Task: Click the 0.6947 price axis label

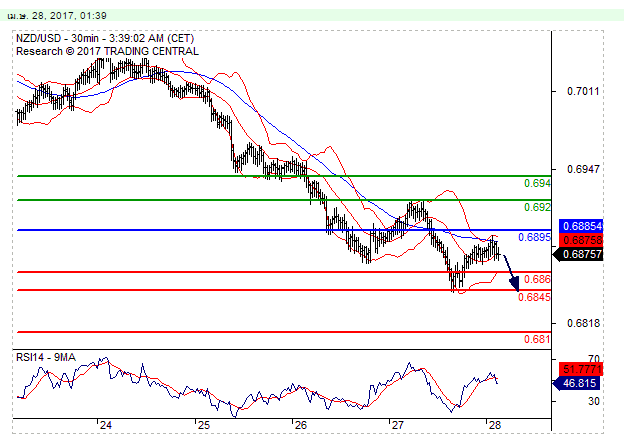Action: click(583, 169)
